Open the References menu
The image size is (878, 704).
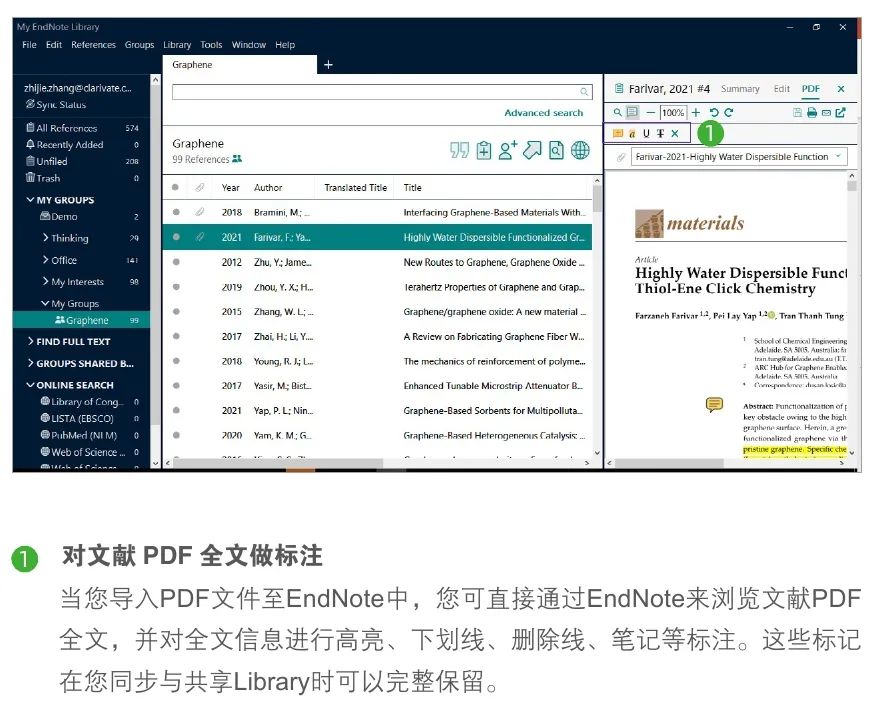(x=93, y=45)
